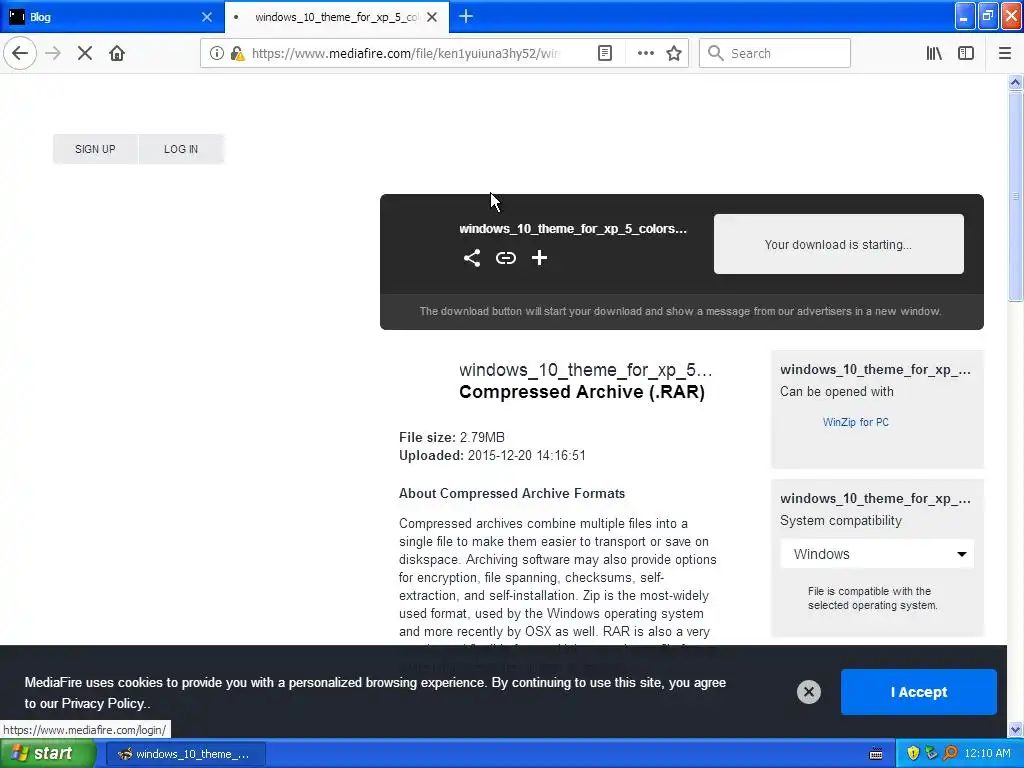This screenshot has height=768, width=1024.
Task: Toggle reader view icon
Action: 605,54
